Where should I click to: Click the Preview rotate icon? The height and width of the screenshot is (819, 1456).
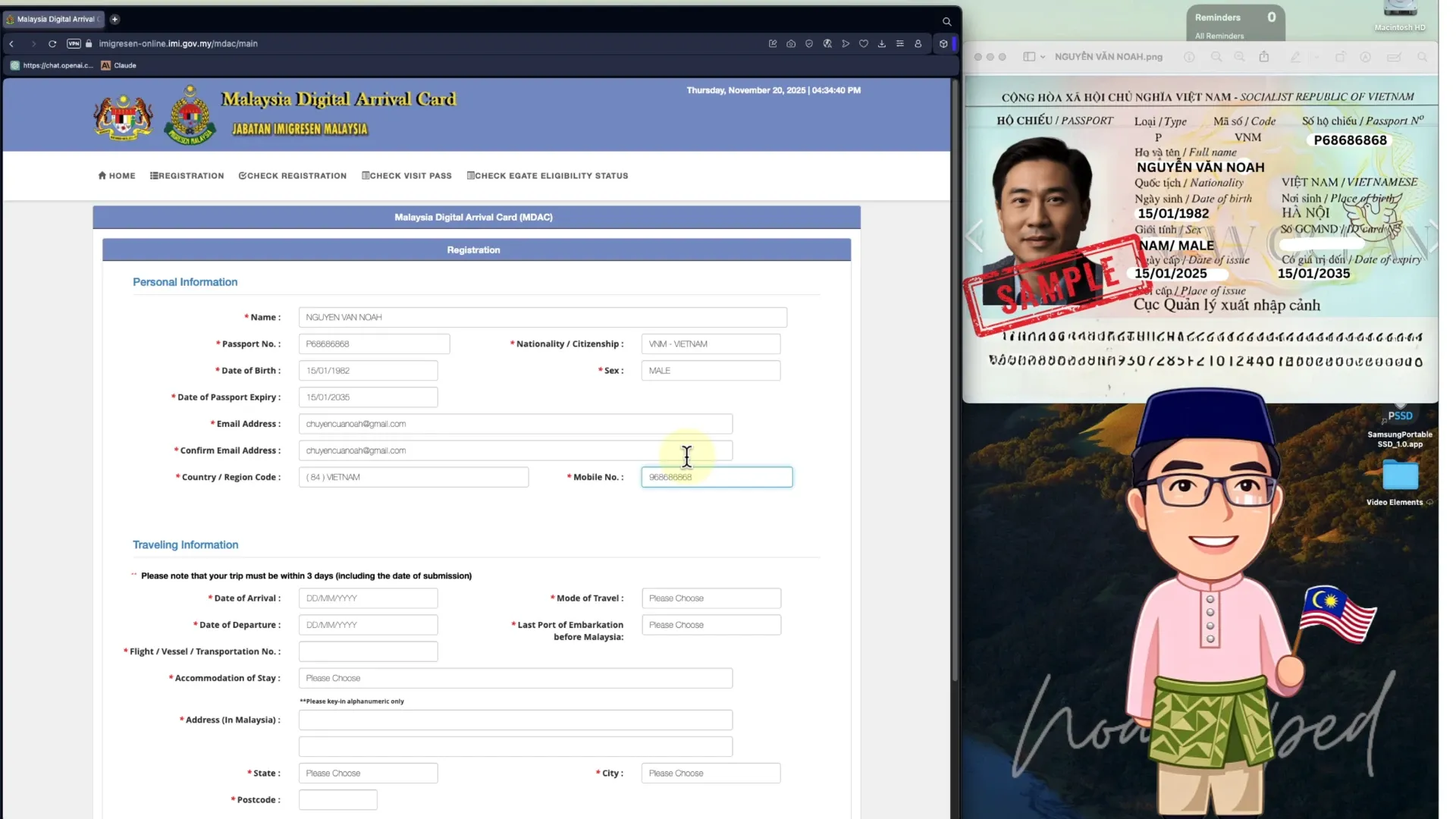[1340, 57]
